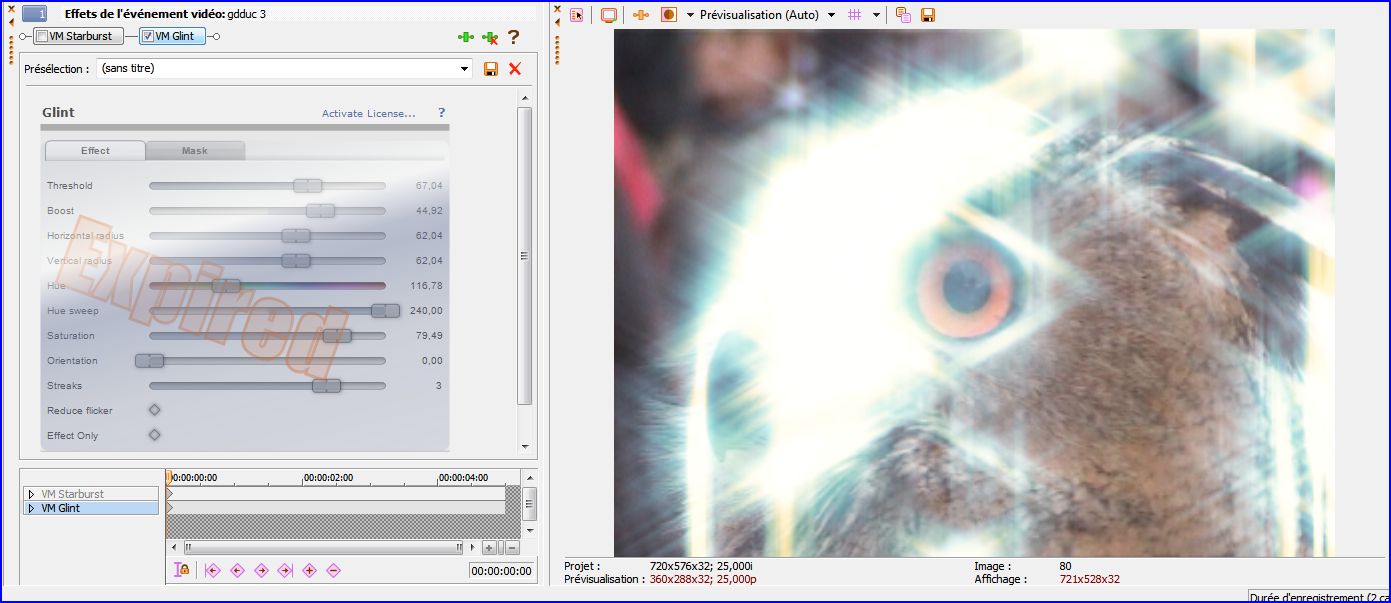Save the current preset with the disk icon
Screen dimensions: 1391x603
[491, 69]
